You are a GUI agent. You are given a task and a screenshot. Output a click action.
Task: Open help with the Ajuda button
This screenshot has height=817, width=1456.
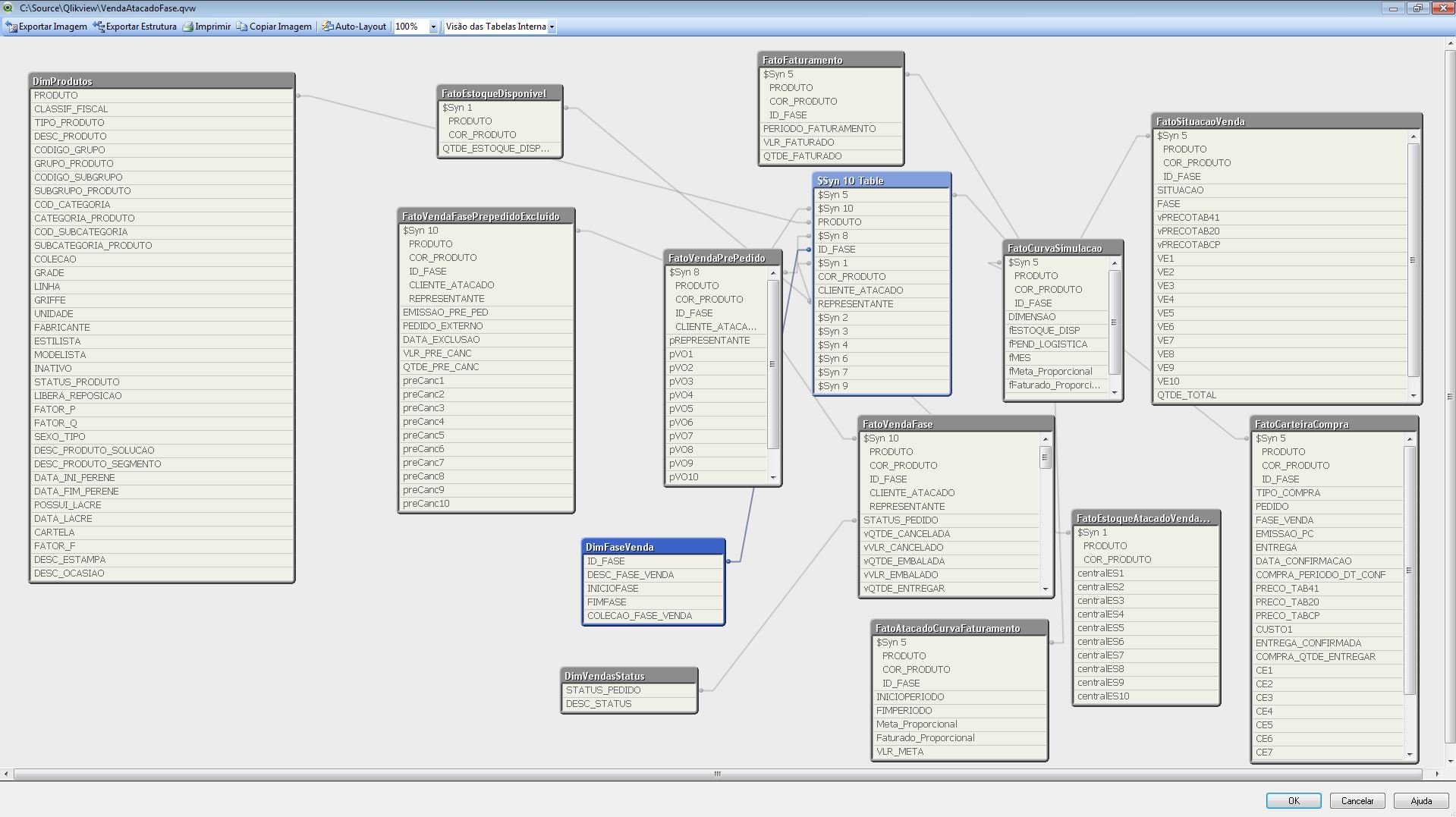click(x=1421, y=800)
